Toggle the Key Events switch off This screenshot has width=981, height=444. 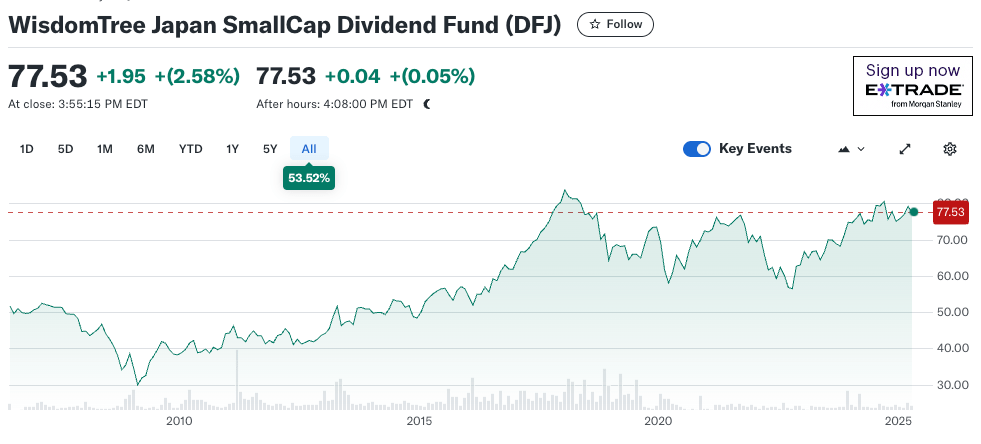tap(697, 149)
